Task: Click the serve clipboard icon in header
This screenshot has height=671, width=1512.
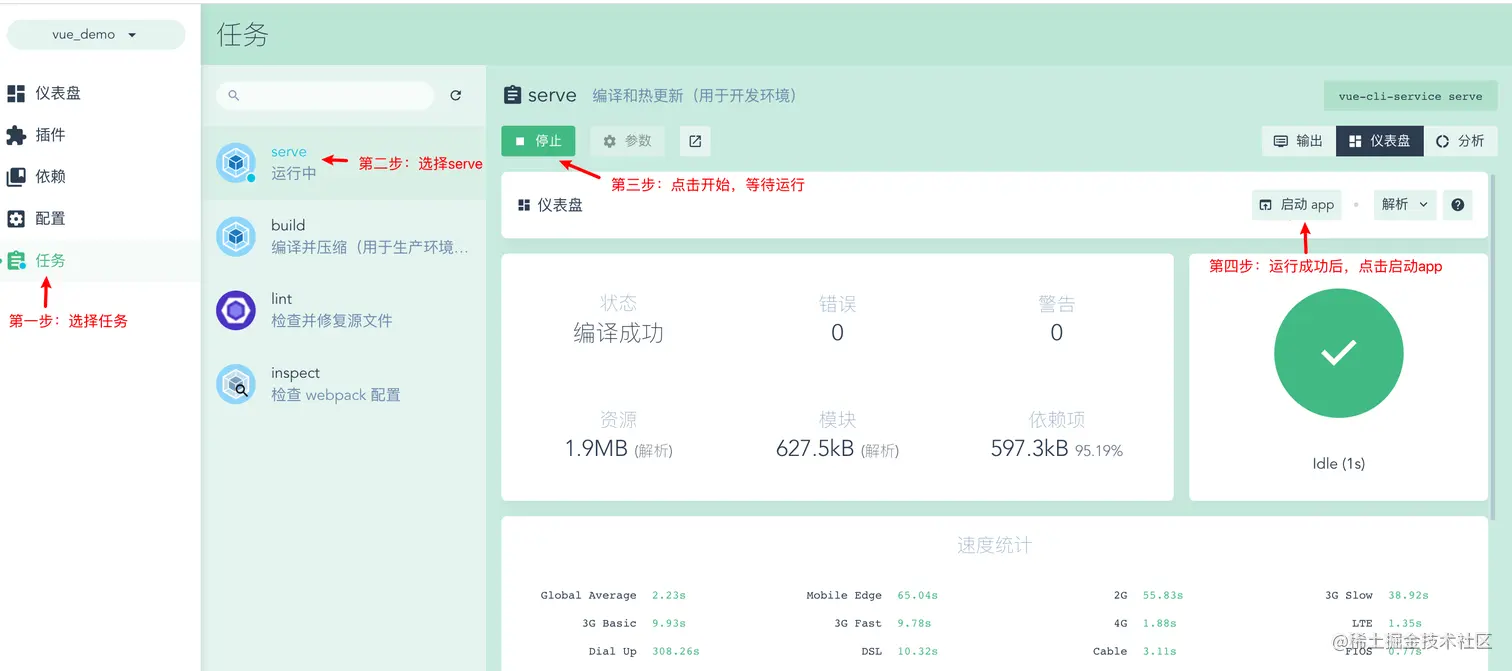Action: [512, 95]
